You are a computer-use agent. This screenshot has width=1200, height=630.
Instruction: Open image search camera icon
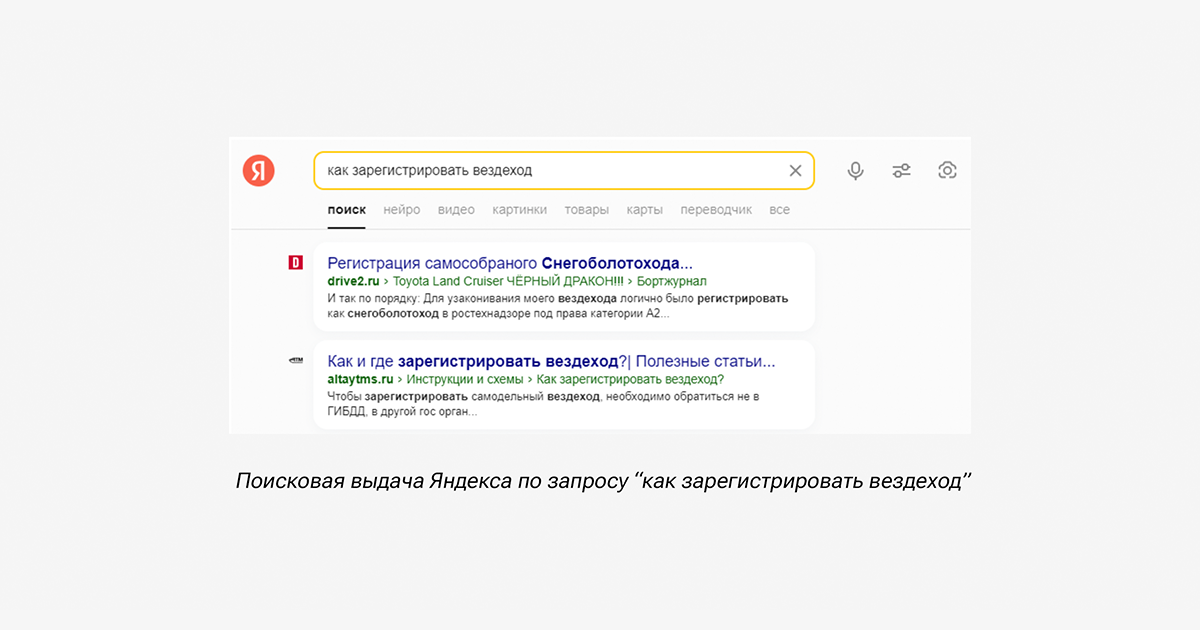click(947, 170)
